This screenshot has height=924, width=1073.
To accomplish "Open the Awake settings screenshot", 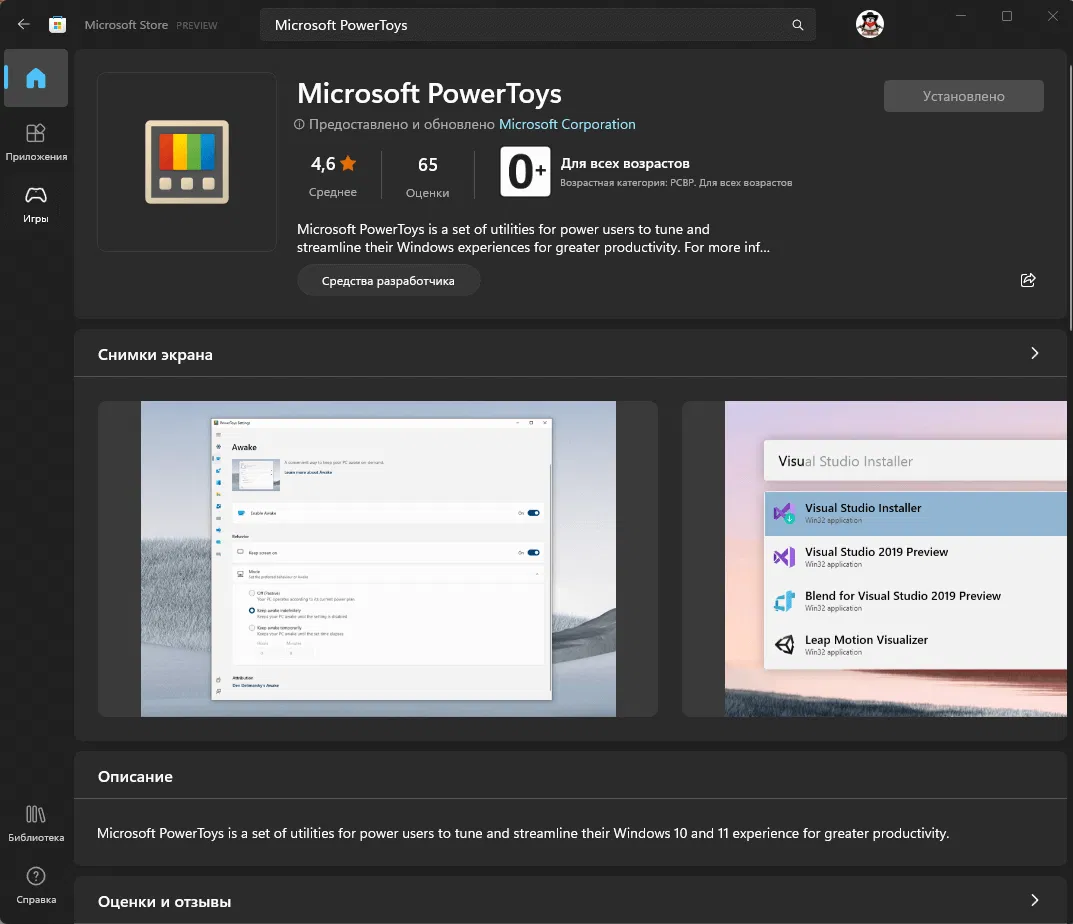I will pyautogui.click(x=378, y=559).
